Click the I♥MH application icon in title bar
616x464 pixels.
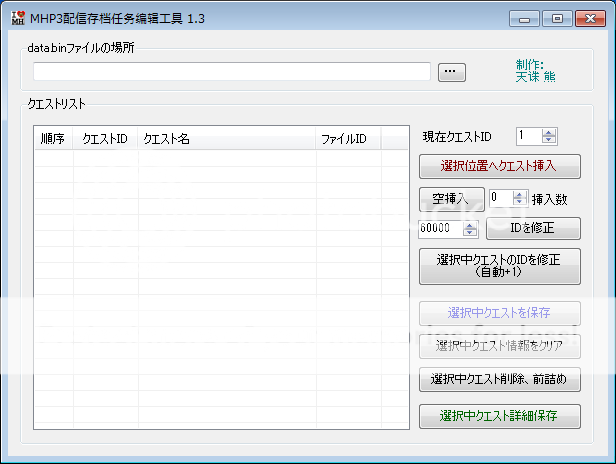(18, 18)
